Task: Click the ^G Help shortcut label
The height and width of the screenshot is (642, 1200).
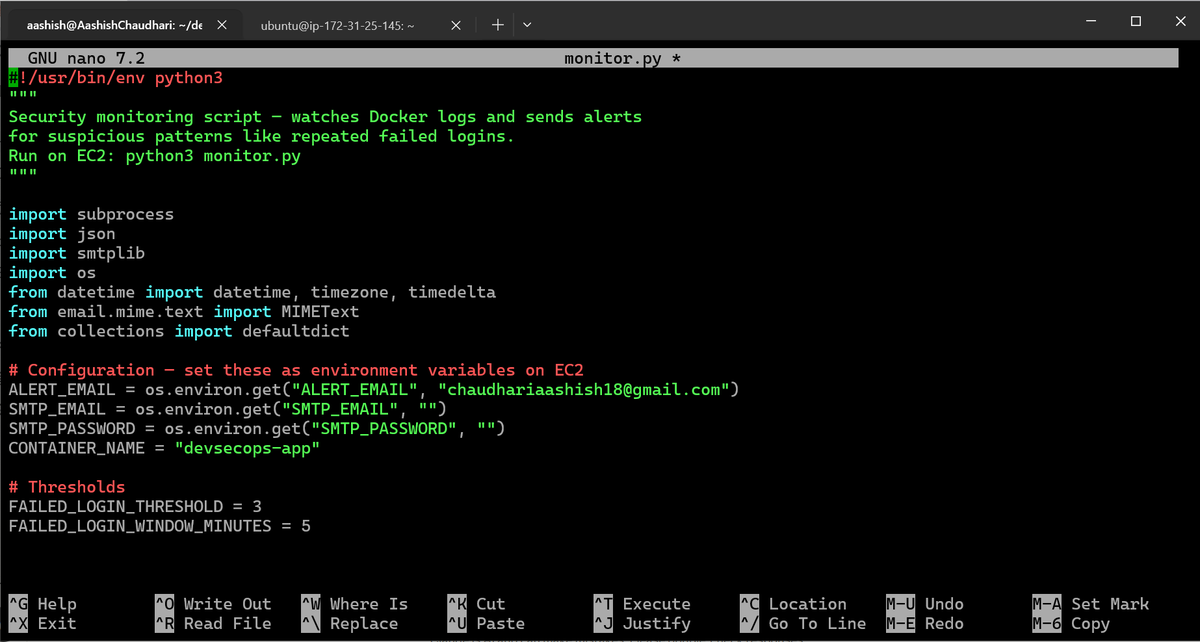Action: [x=42, y=604]
